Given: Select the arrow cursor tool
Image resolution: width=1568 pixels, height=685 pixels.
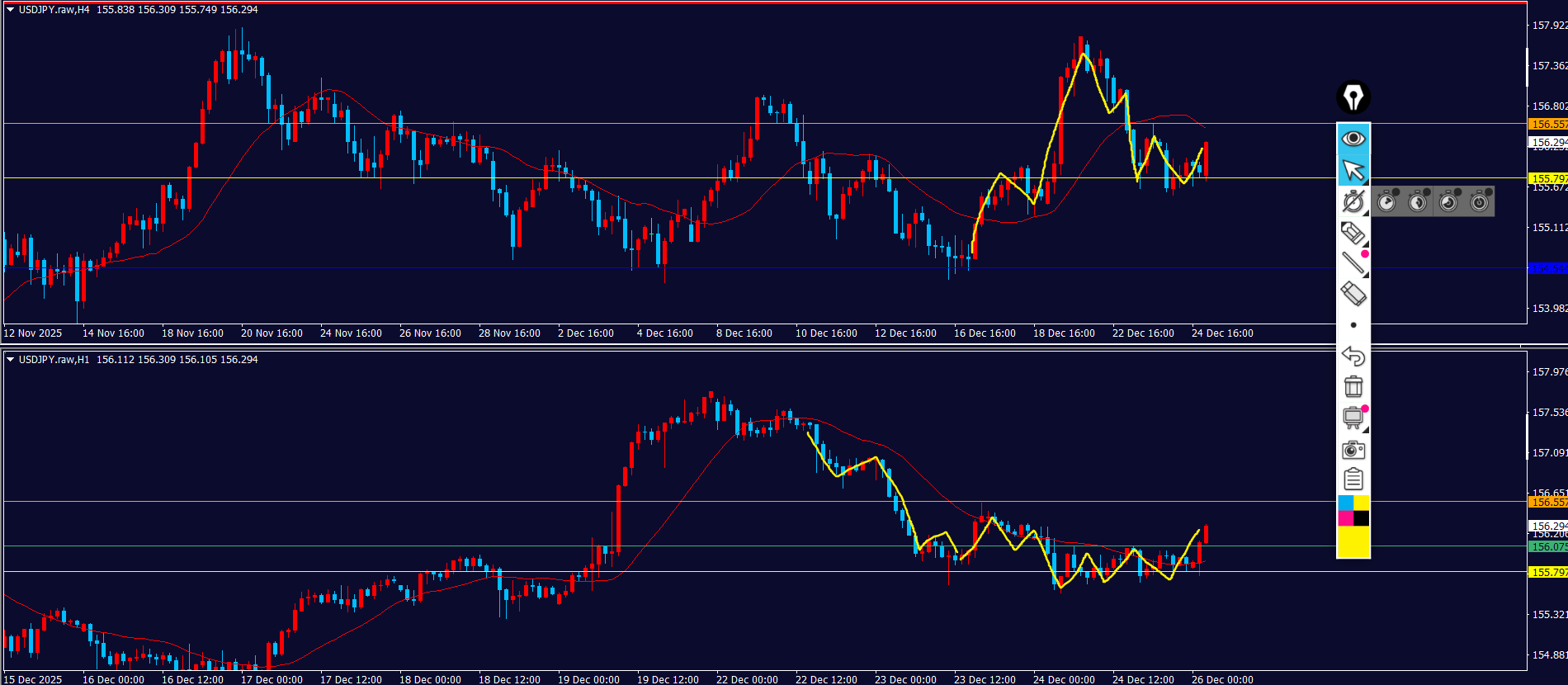Looking at the screenshot, I should tap(1353, 170).
